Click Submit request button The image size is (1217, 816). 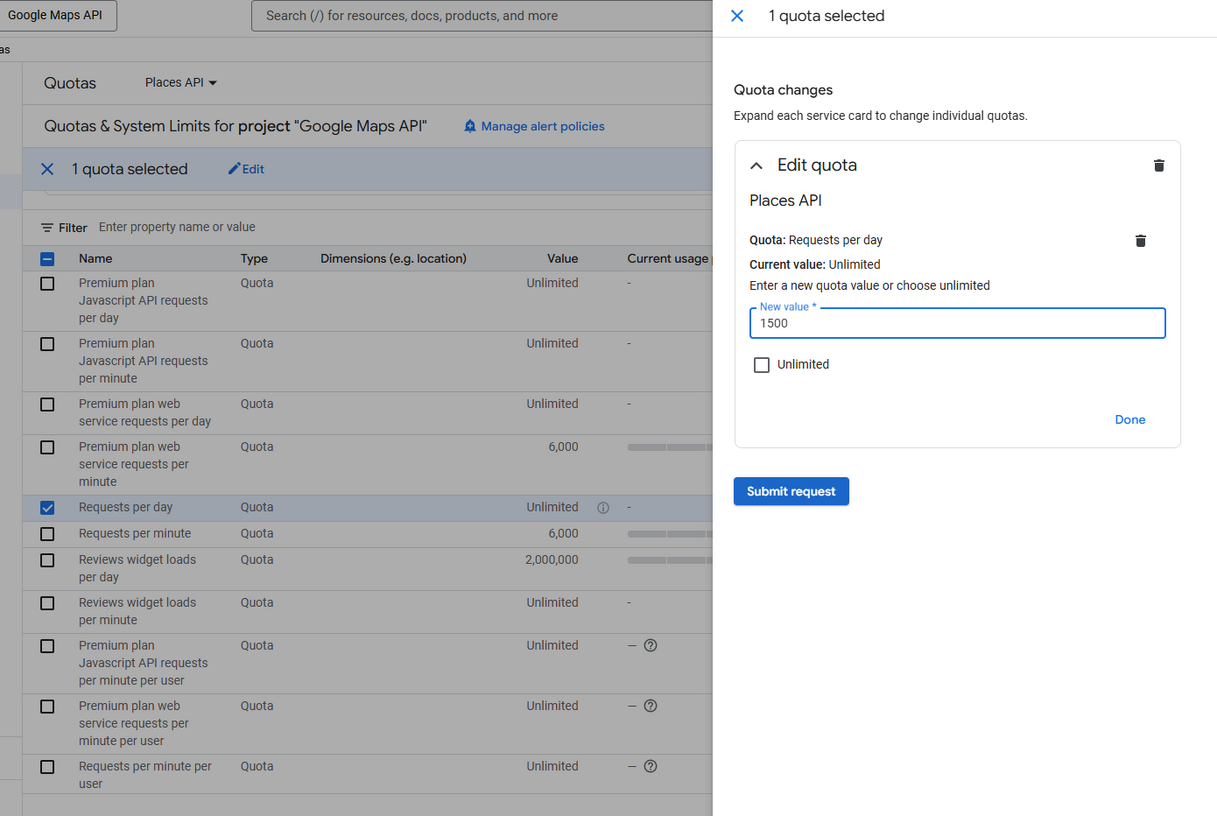point(791,491)
